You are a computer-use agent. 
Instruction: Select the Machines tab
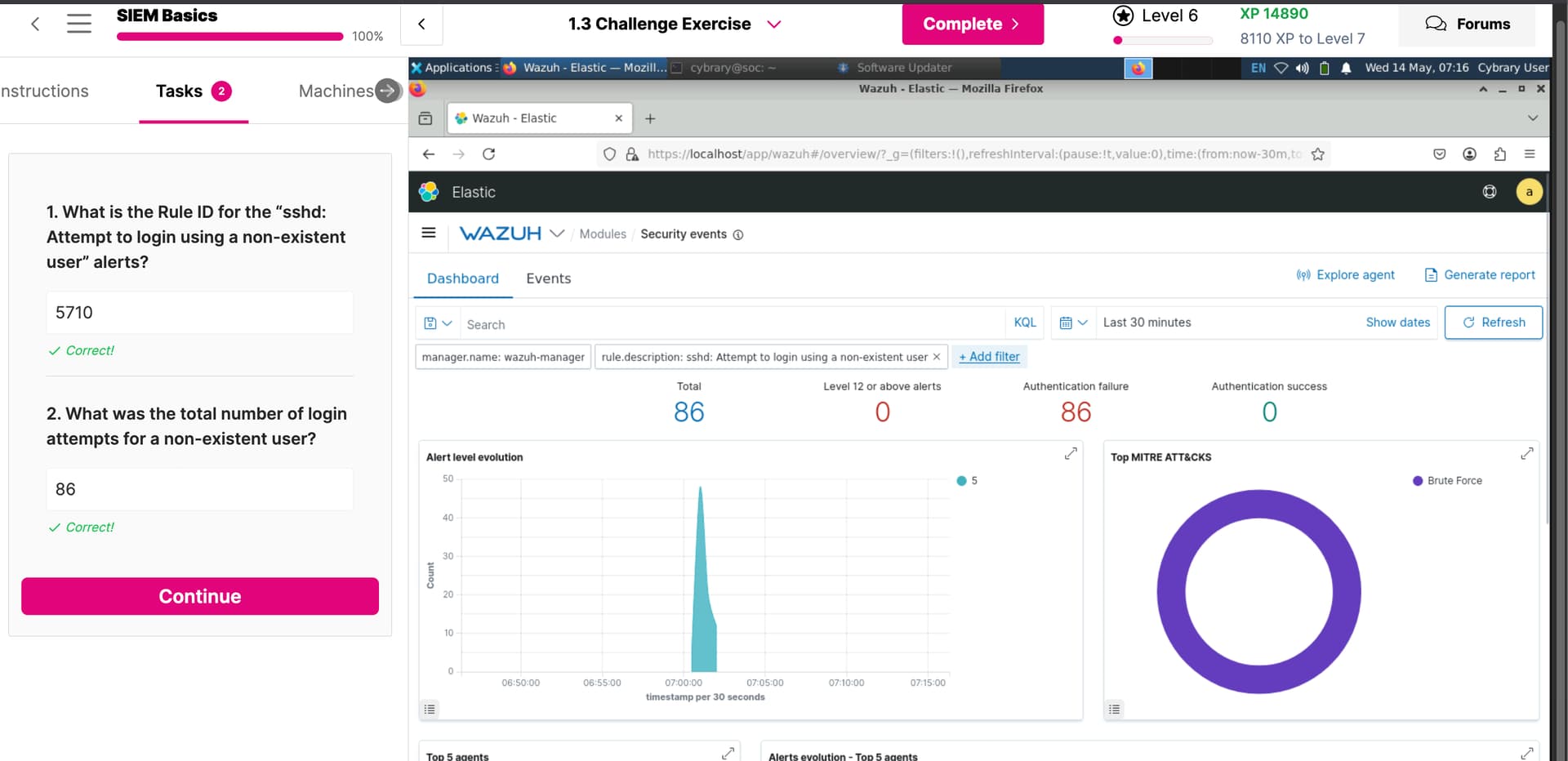pos(336,91)
